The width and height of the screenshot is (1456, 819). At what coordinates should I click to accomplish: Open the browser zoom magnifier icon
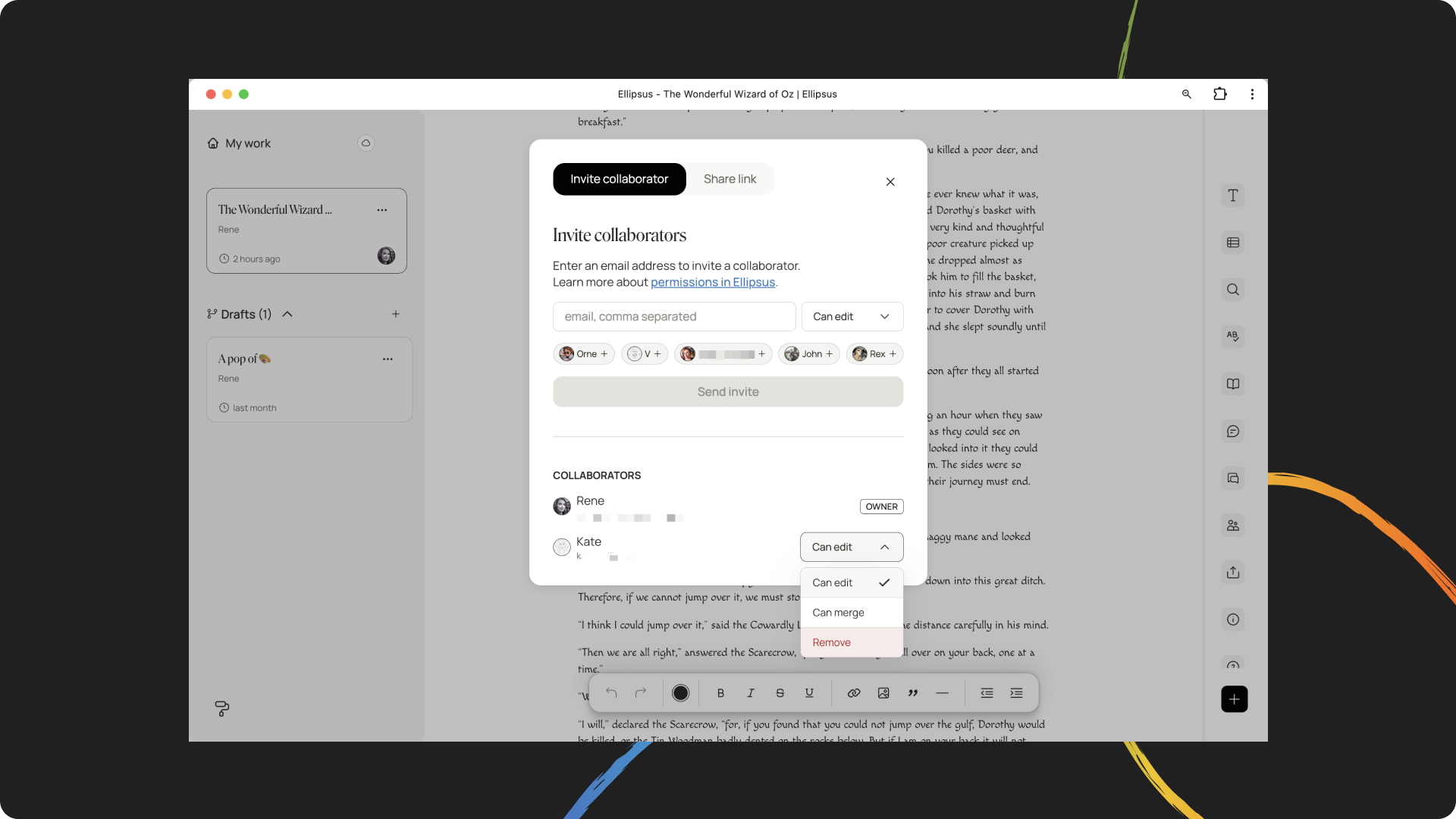coord(1187,94)
